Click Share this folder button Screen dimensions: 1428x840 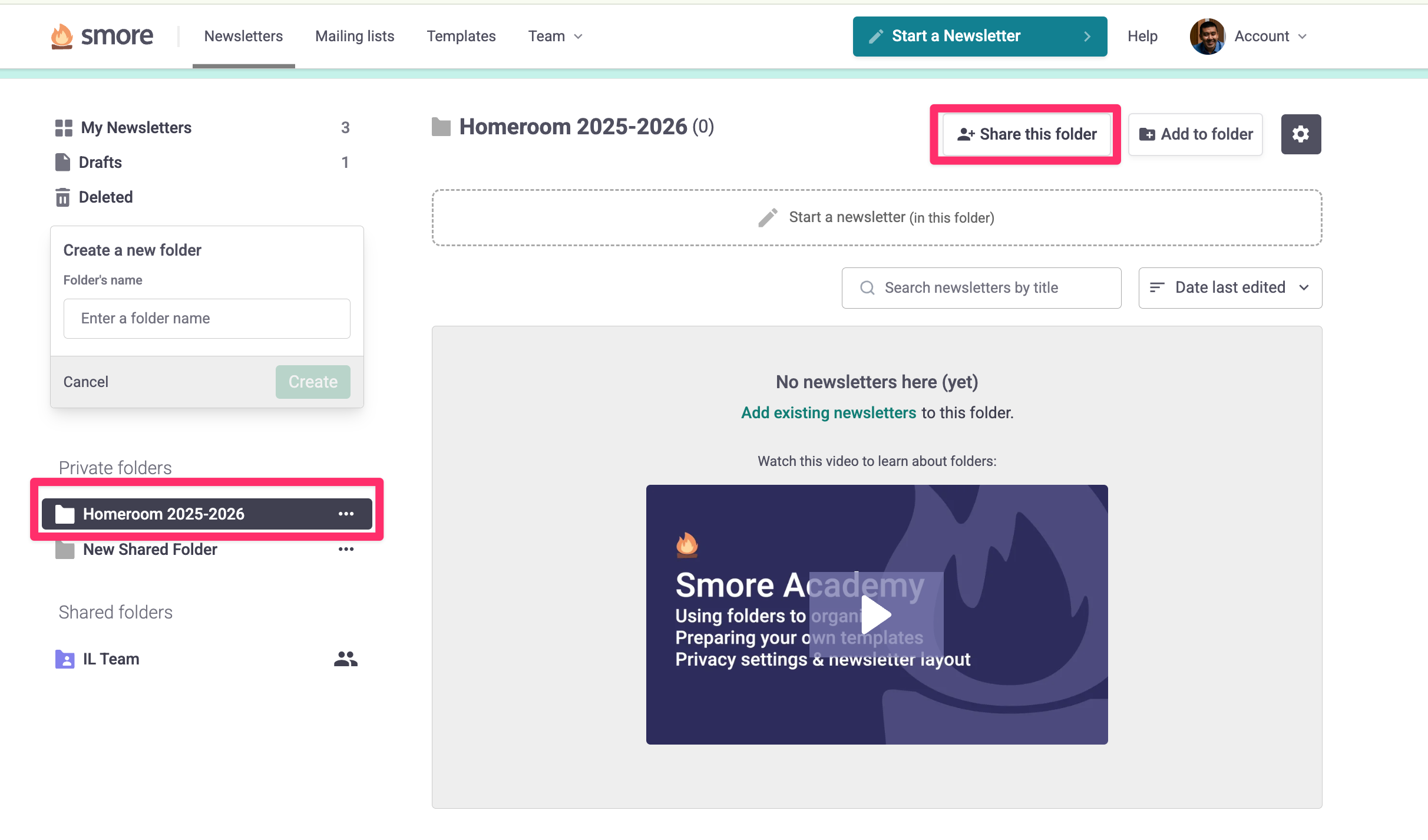(x=1027, y=134)
